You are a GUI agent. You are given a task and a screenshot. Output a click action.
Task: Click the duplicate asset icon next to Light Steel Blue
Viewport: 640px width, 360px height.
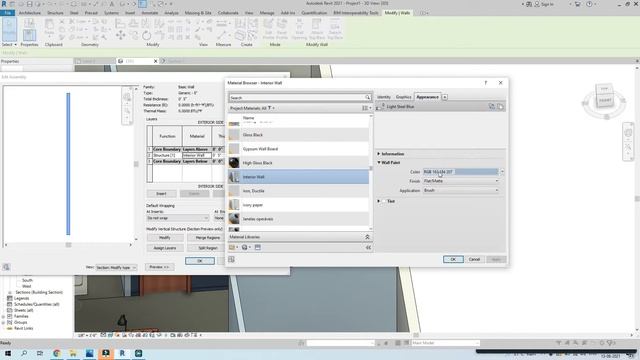coord(500,107)
